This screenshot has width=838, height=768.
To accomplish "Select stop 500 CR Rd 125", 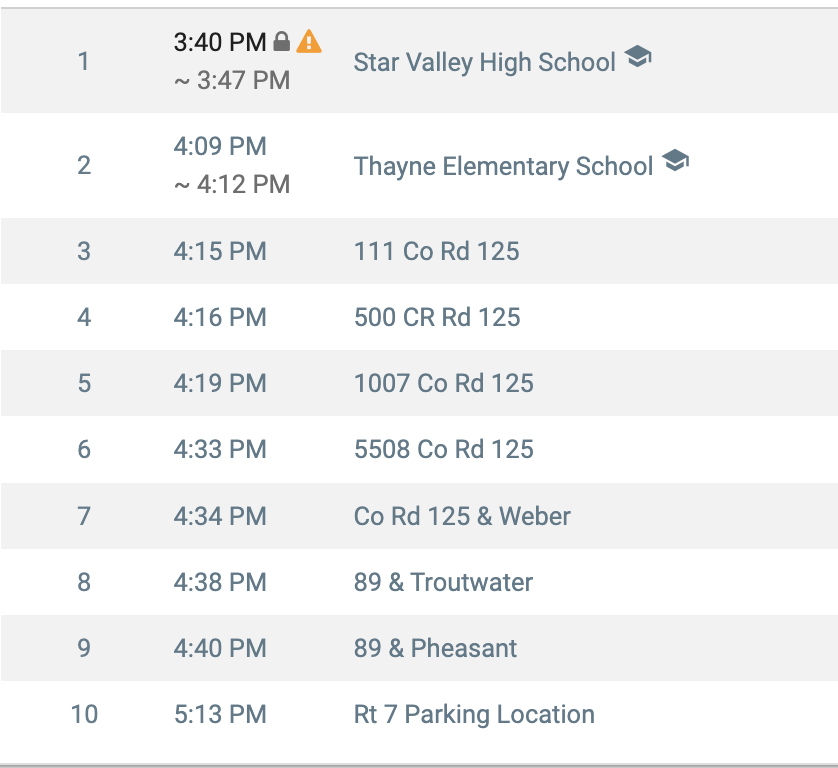I will 437,317.
